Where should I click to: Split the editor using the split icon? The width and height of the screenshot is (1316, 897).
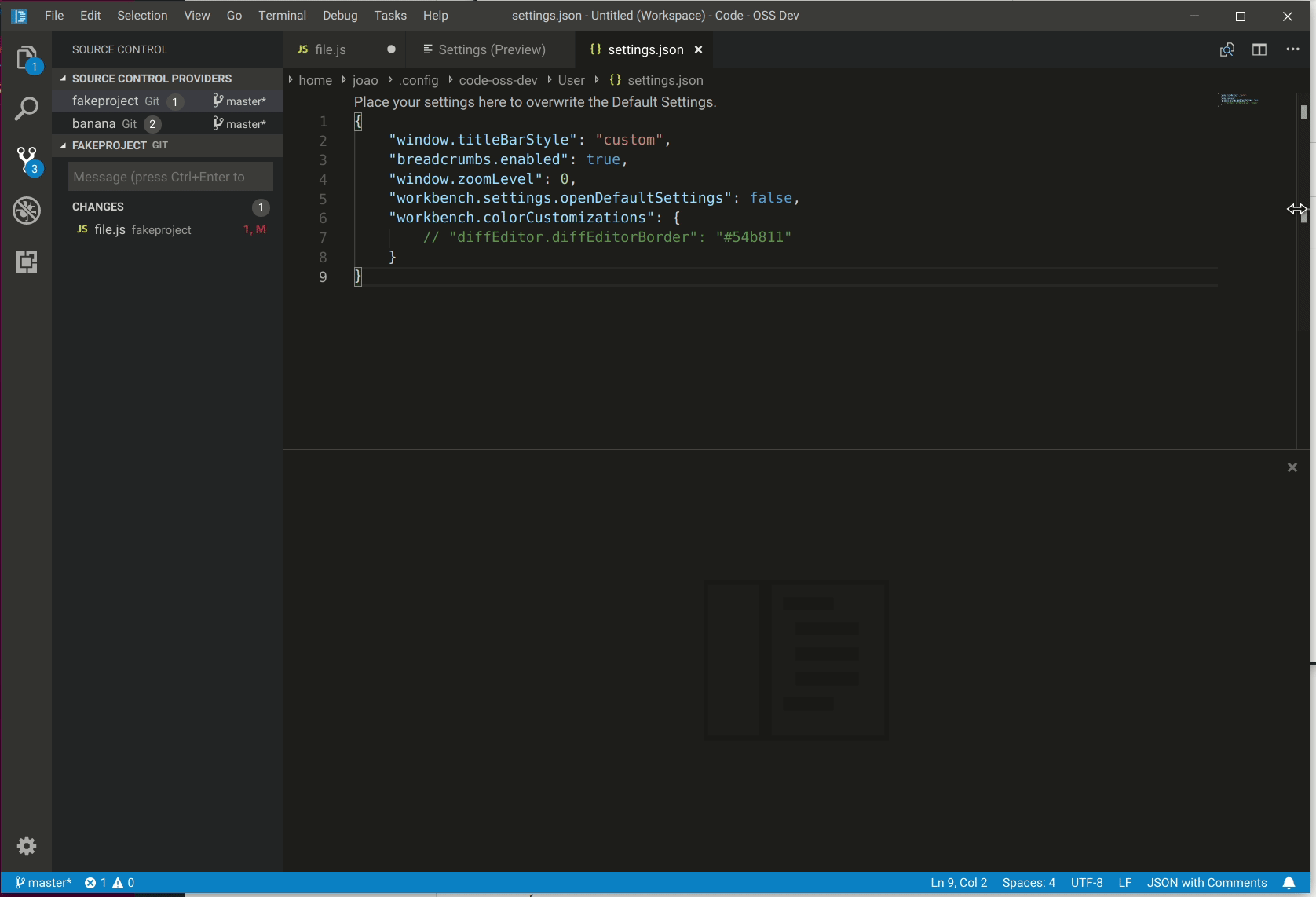pyautogui.click(x=1259, y=49)
